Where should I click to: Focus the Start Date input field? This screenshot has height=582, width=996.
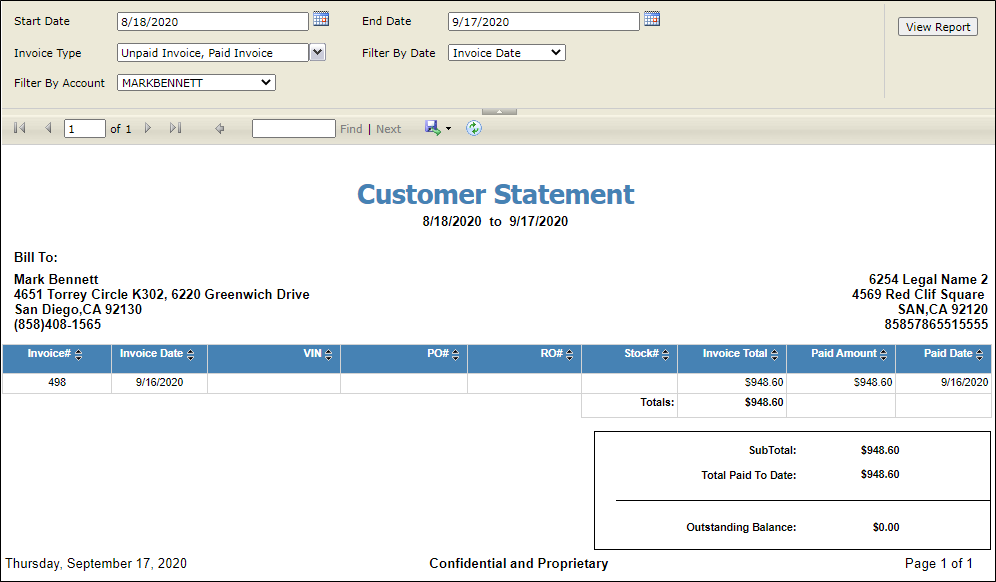[213, 21]
